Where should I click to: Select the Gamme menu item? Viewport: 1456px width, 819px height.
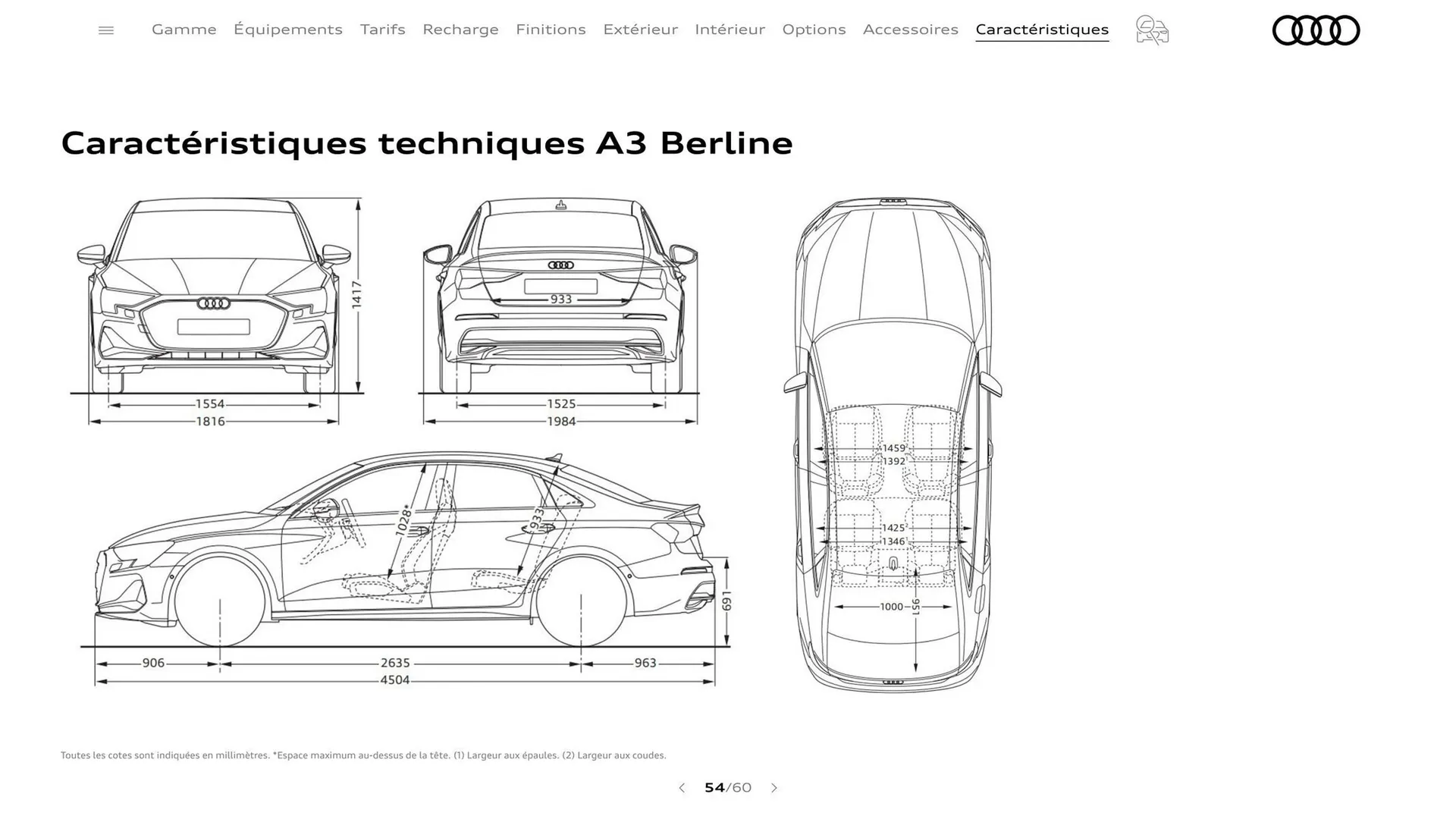pos(184,30)
